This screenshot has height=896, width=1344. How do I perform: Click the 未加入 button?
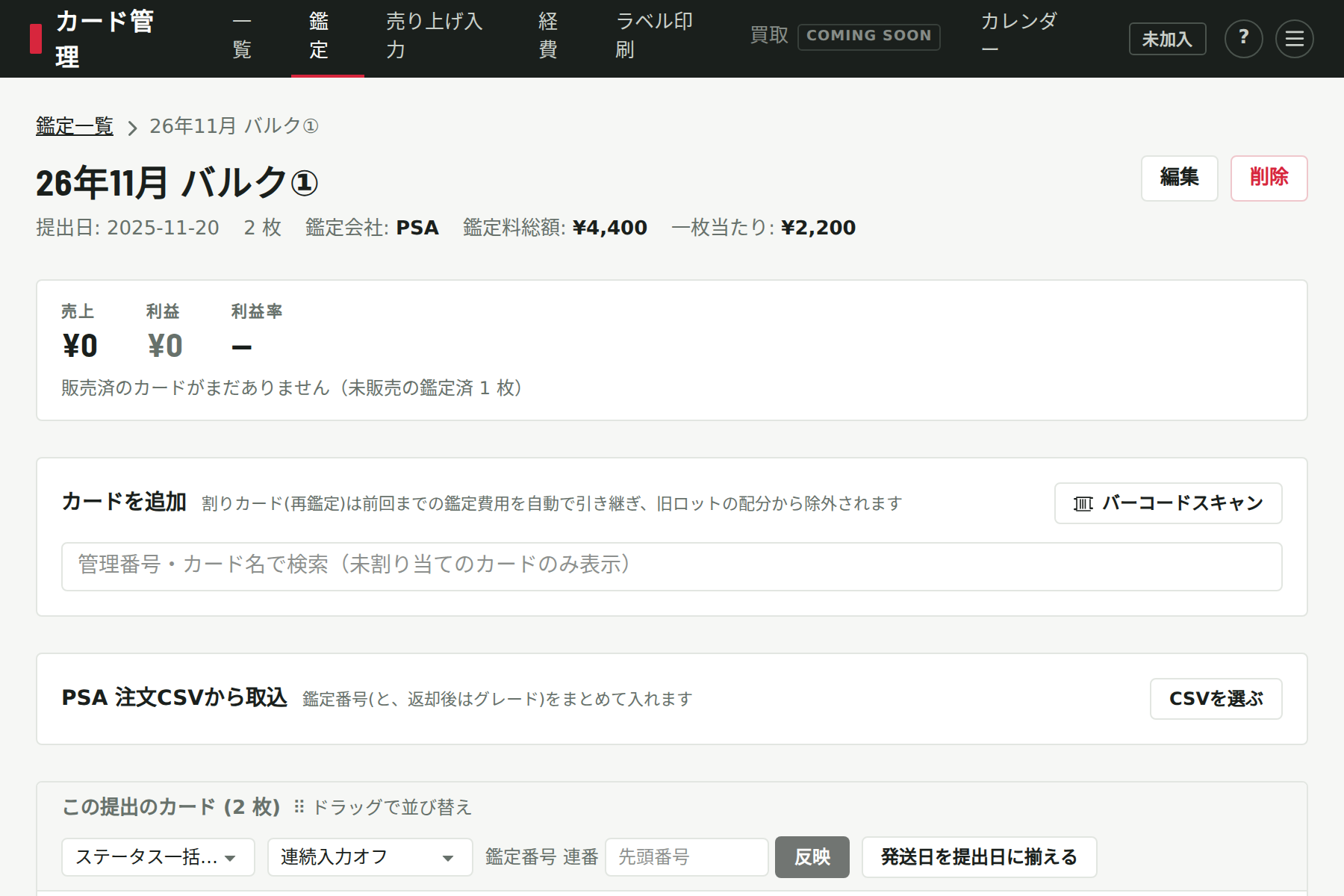pos(1167,39)
